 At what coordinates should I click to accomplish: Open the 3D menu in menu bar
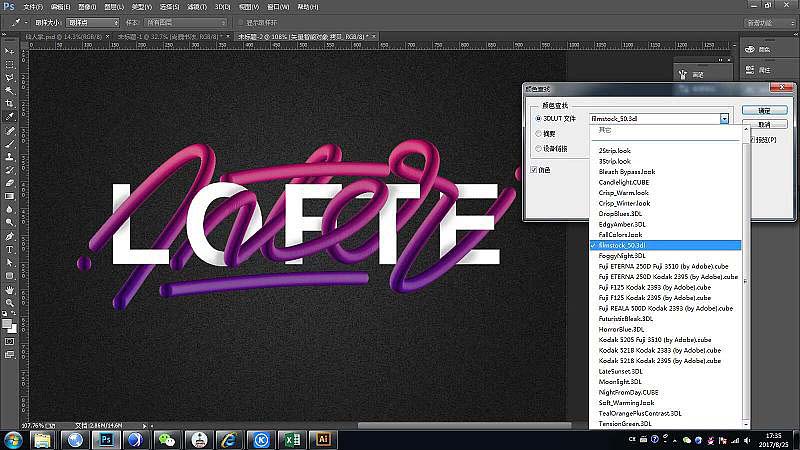coord(222,7)
